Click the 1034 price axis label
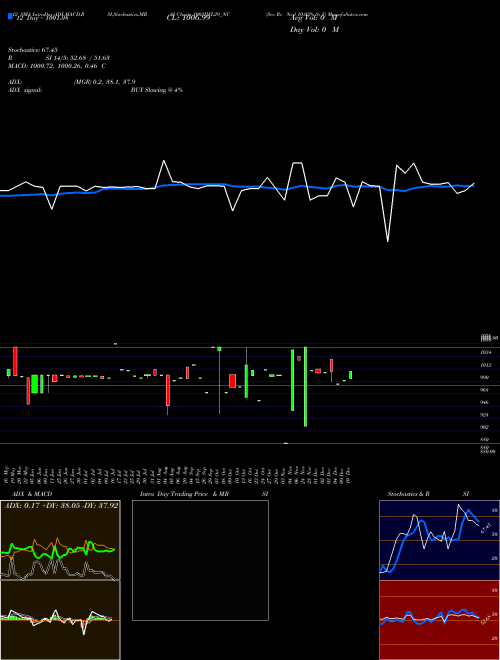The height and width of the screenshot is (660, 500). click(486, 353)
